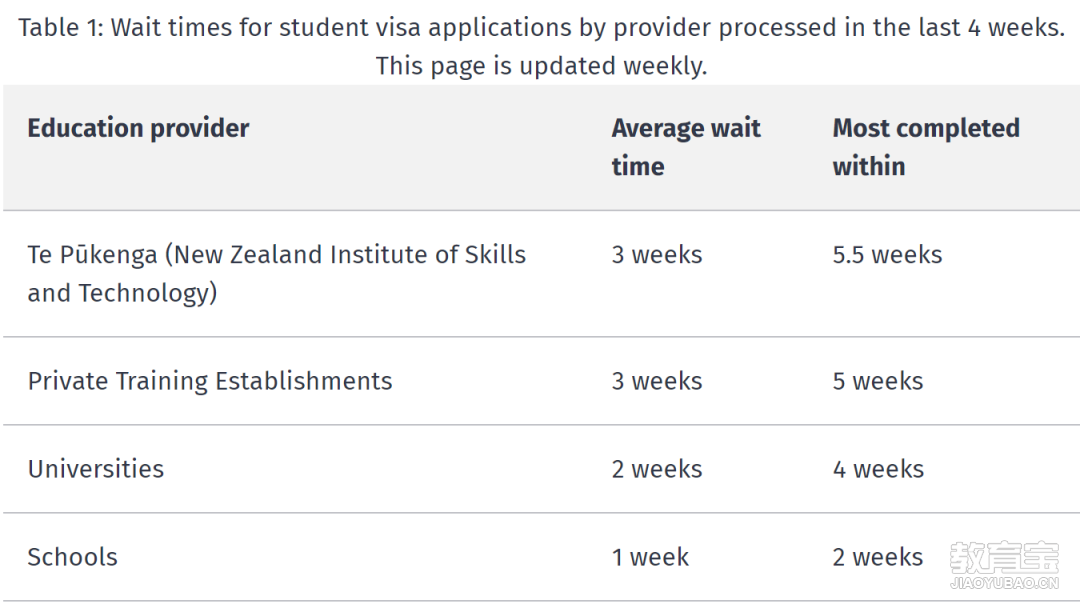Click the Education provider column header
Viewport: 1080px width, 612px height.
point(138,128)
